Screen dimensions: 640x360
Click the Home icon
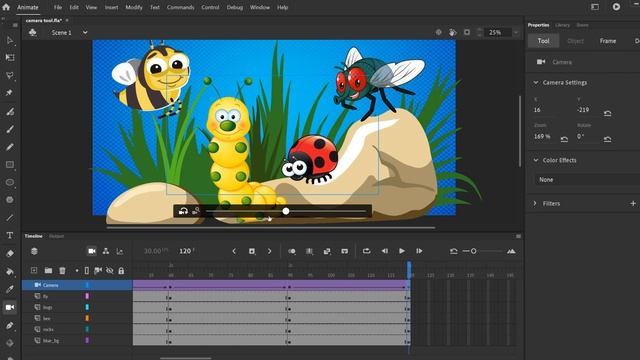coord(6,7)
